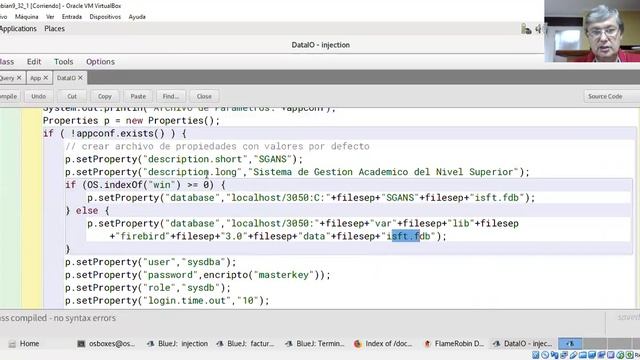Click the "role" property string

[159, 288]
